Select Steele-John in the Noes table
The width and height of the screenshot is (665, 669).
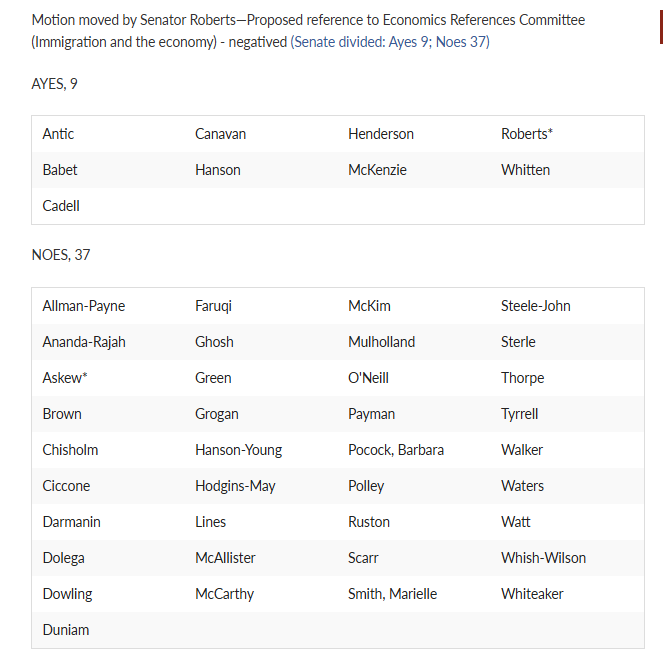coord(535,306)
